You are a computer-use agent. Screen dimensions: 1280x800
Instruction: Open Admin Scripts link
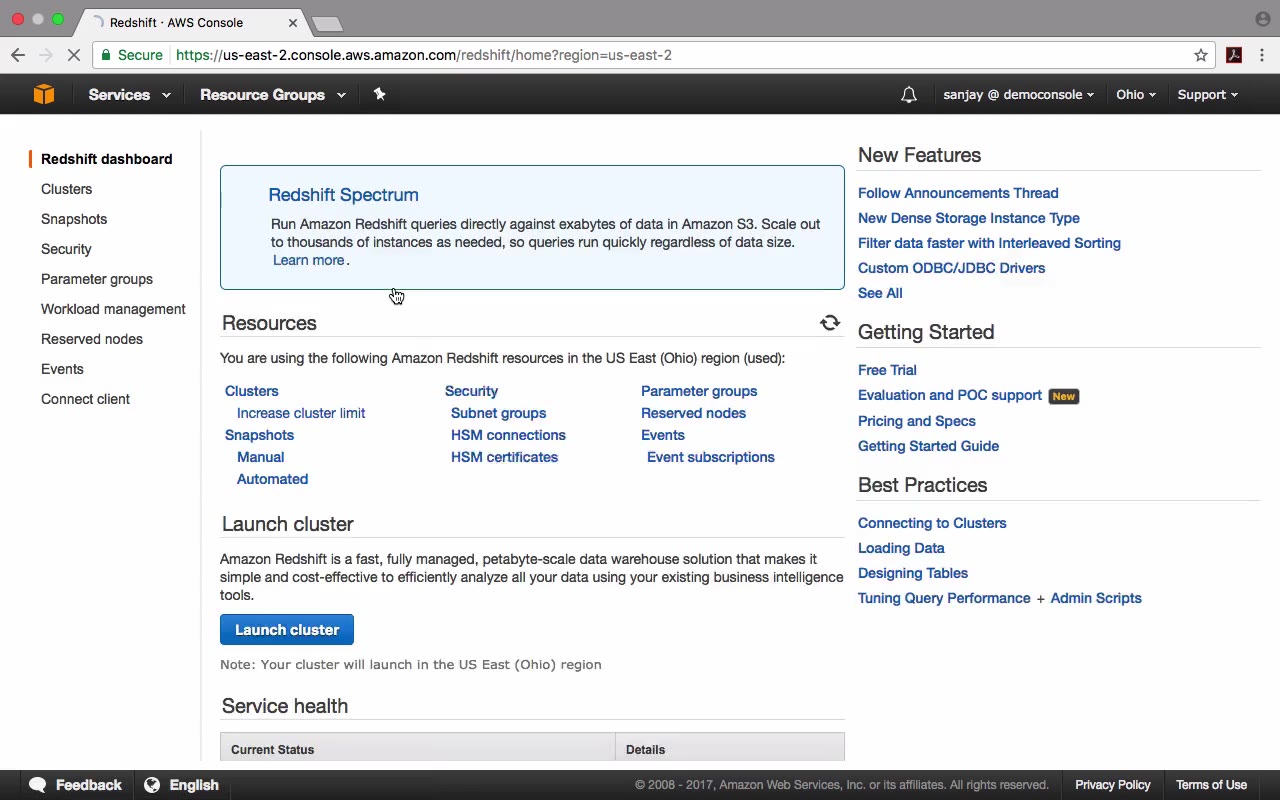pyautogui.click(x=1096, y=598)
